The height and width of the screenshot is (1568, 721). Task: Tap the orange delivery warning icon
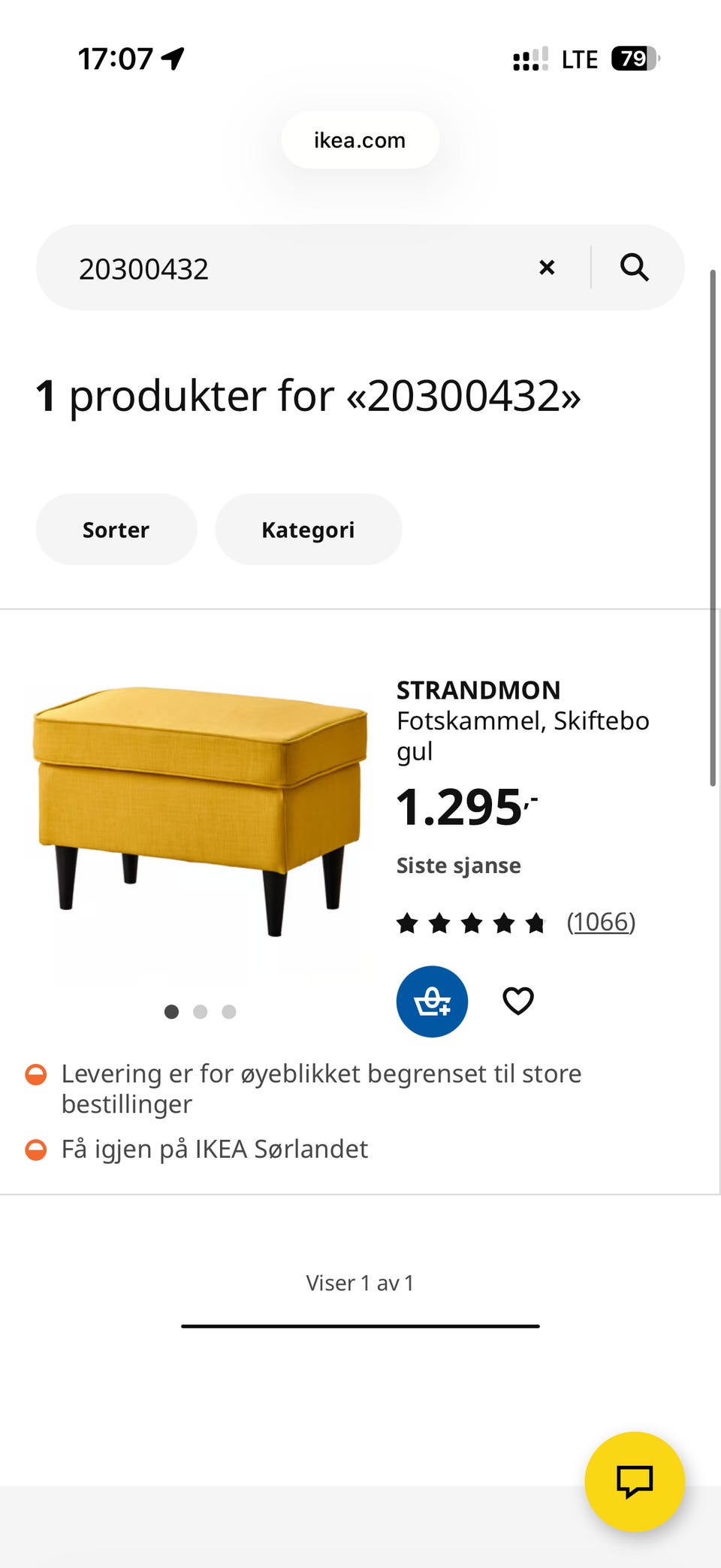(x=36, y=1074)
